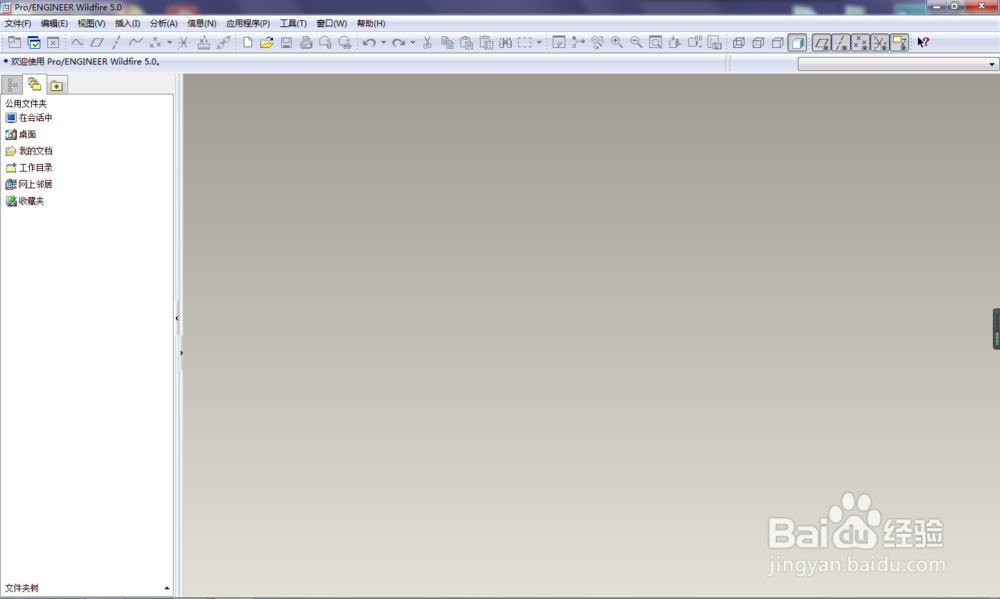
Task: Switch to Wireframe display mode
Action: click(x=739, y=43)
